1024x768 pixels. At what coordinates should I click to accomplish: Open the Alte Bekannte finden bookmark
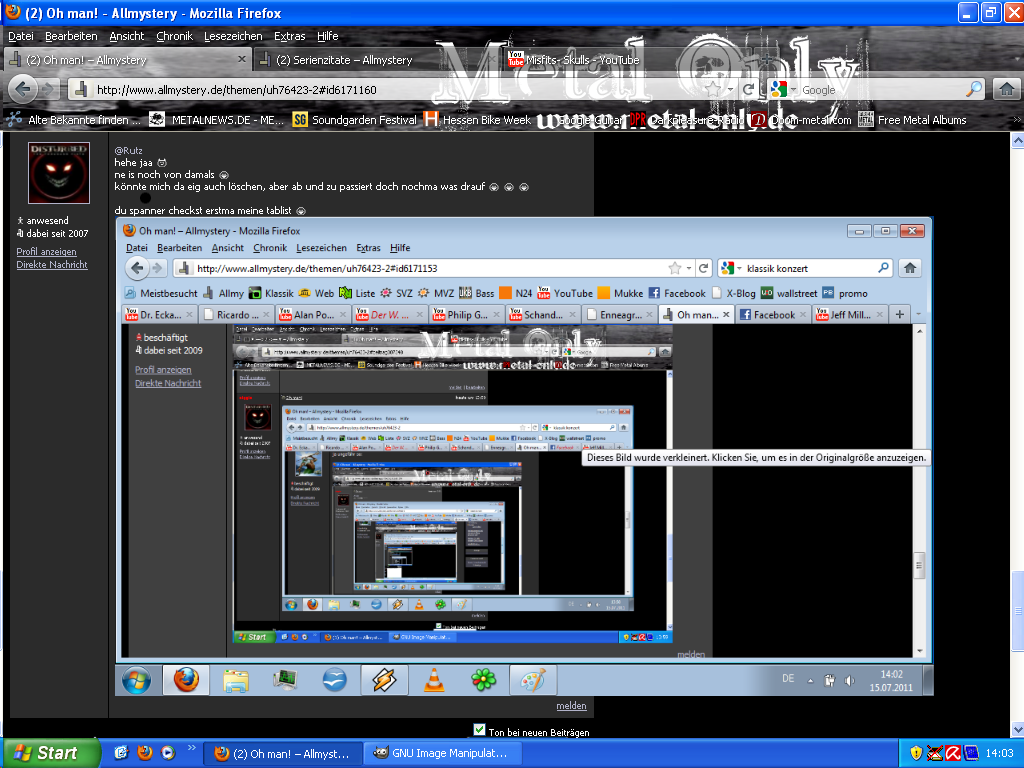click(x=74, y=120)
